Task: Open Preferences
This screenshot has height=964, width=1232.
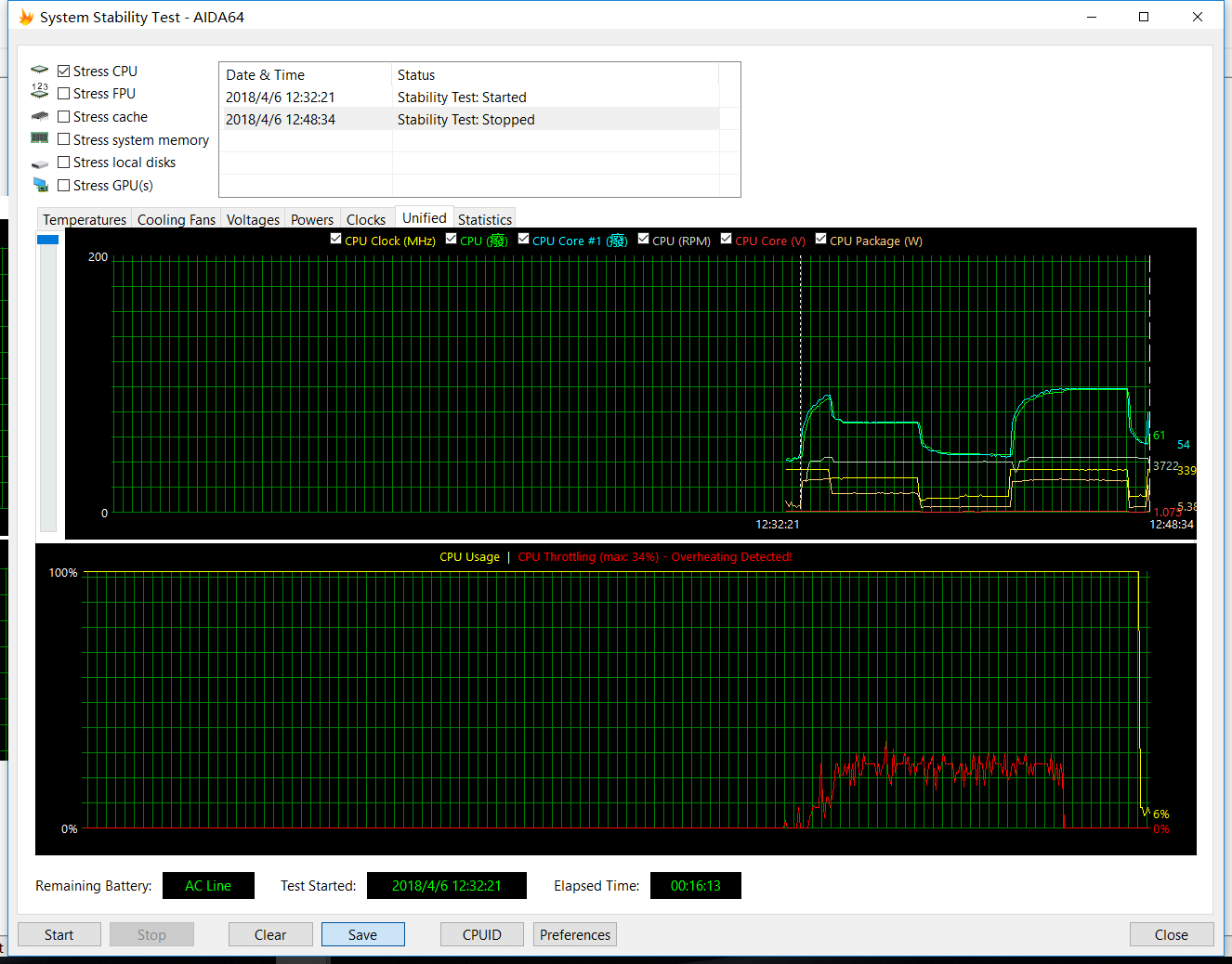Action: click(x=575, y=934)
